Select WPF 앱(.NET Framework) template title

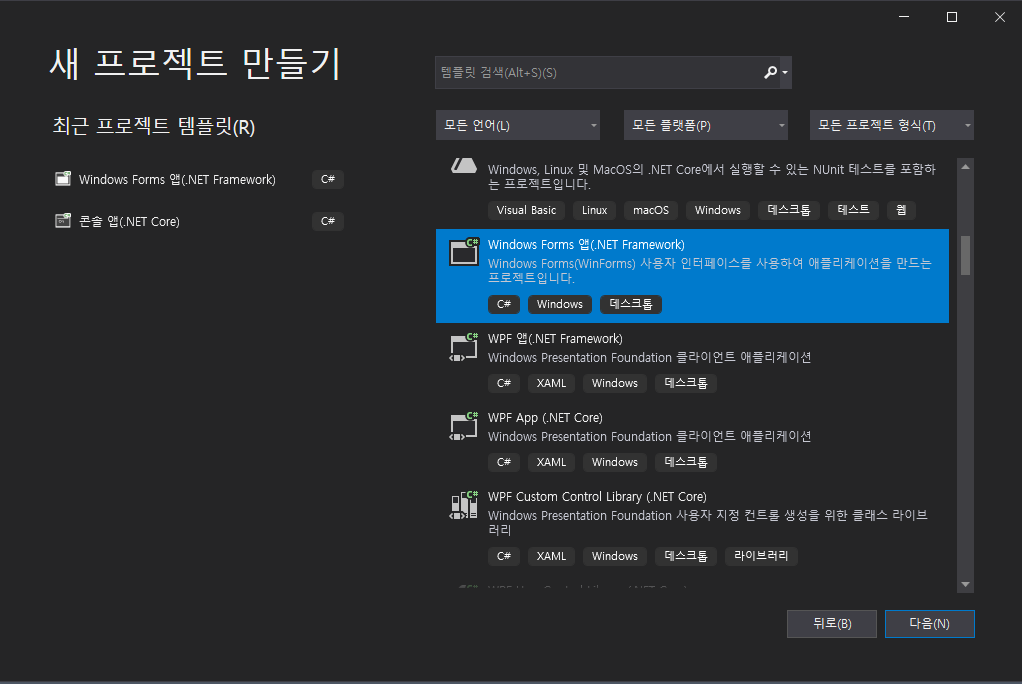click(x=555, y=338)
